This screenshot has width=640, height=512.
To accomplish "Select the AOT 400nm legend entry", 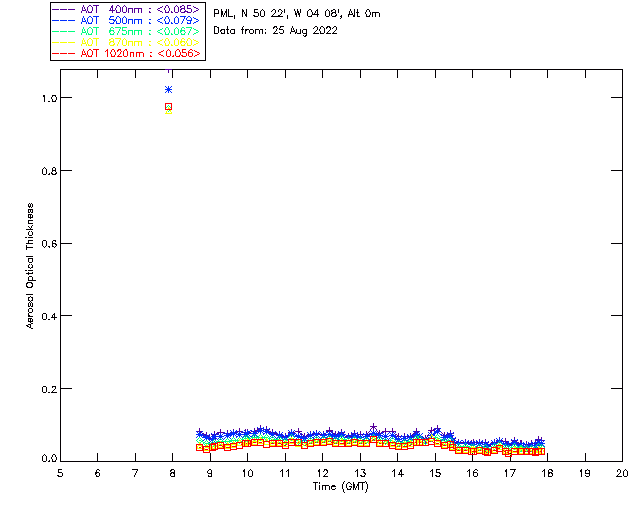I will click(126, 9).
